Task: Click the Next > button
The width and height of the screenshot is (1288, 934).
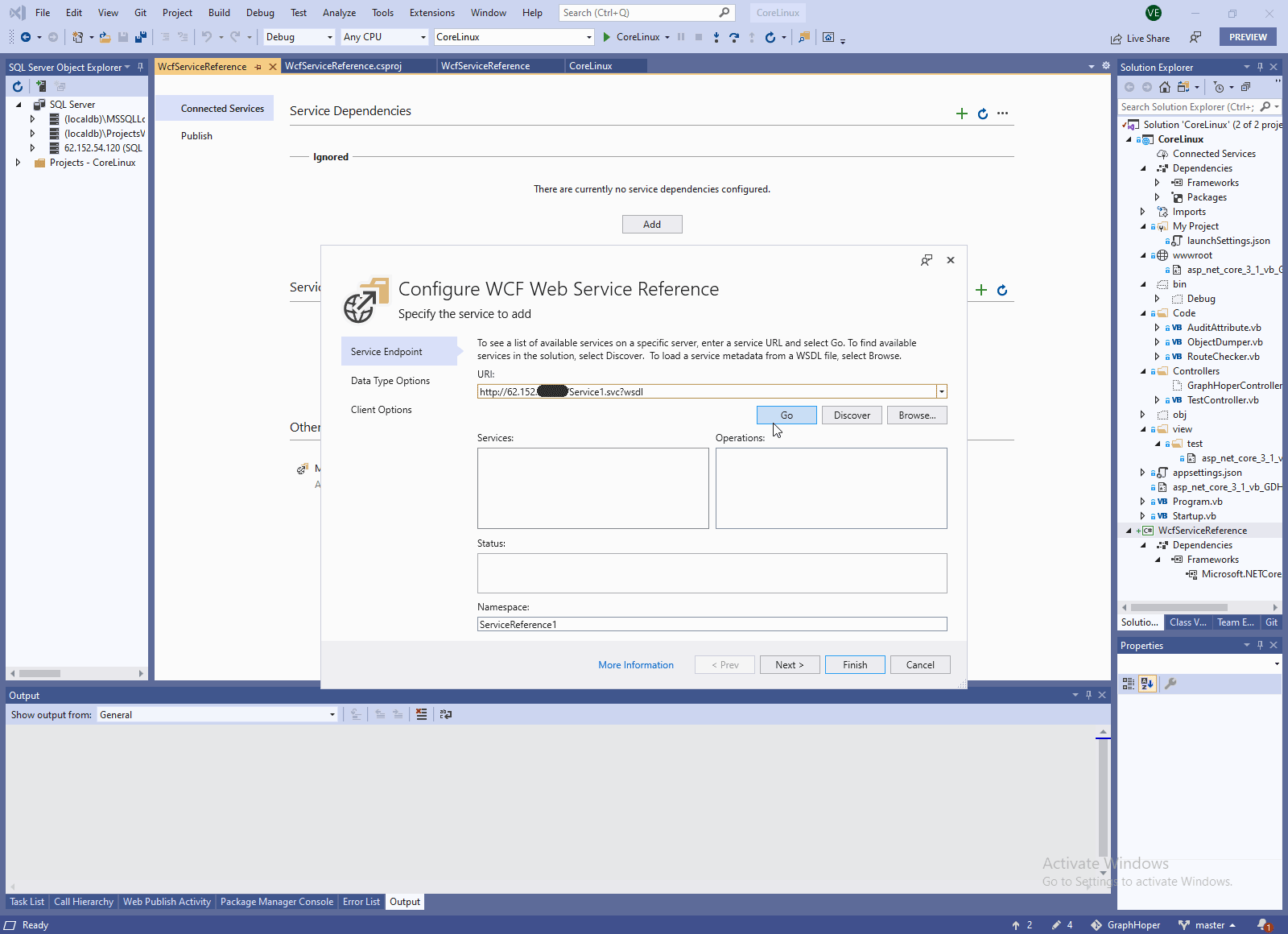Action: click(x=790, y=665)
